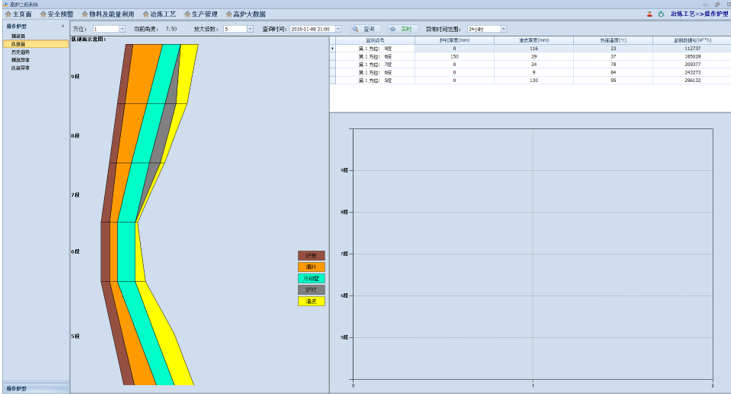This screenshot has height=394, width=731.
Task: Open the 物料及能量利用 menu
Action: pyautogui.click(x=108, y=14)
